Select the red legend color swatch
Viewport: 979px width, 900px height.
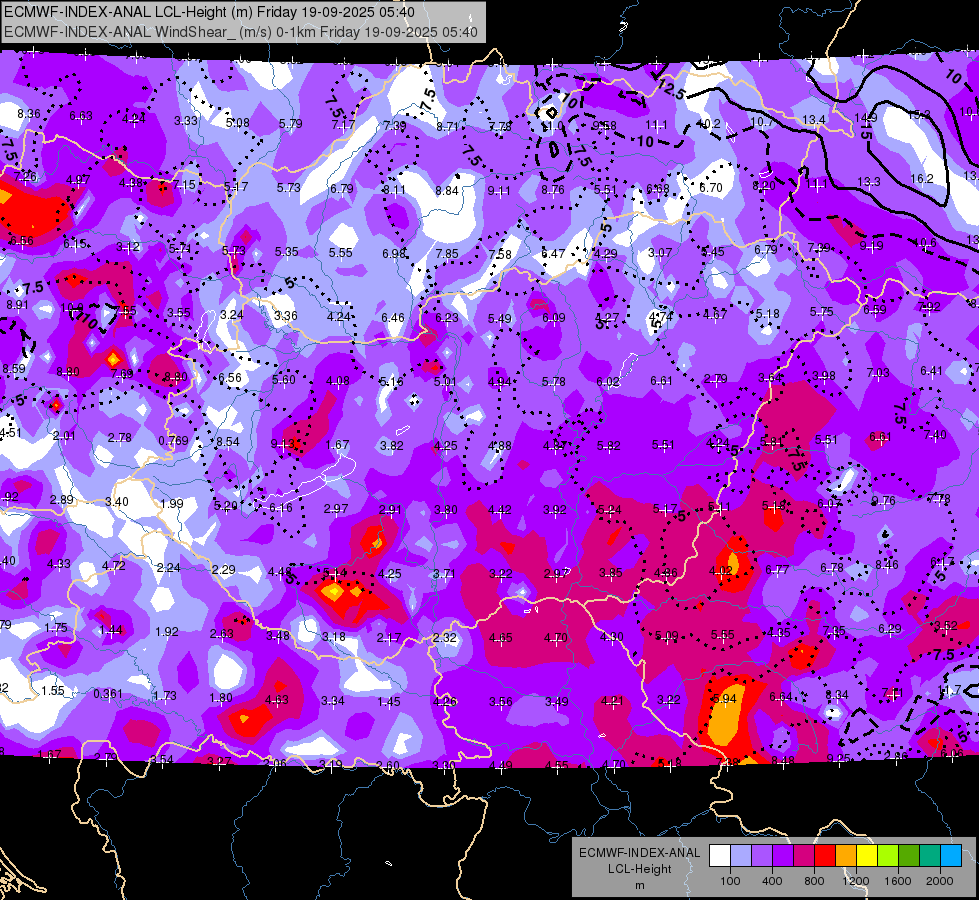(x=825, y=856)
